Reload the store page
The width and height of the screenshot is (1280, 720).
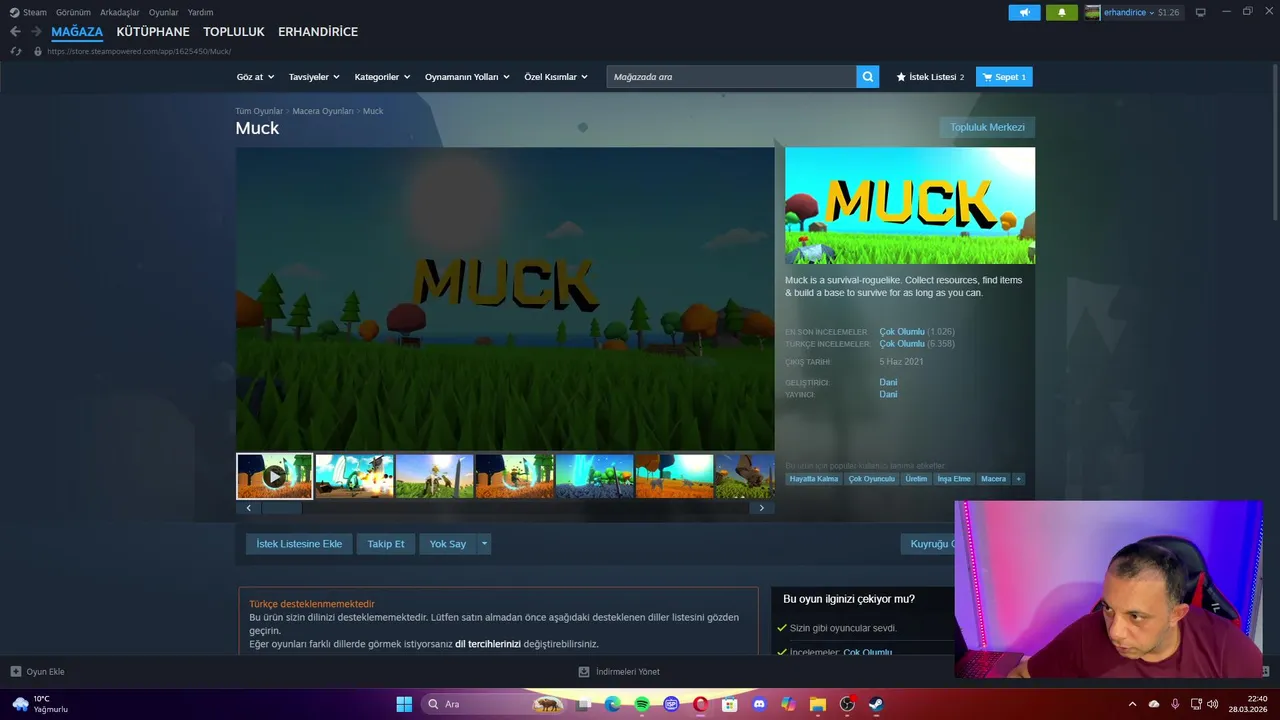[16, 51]
